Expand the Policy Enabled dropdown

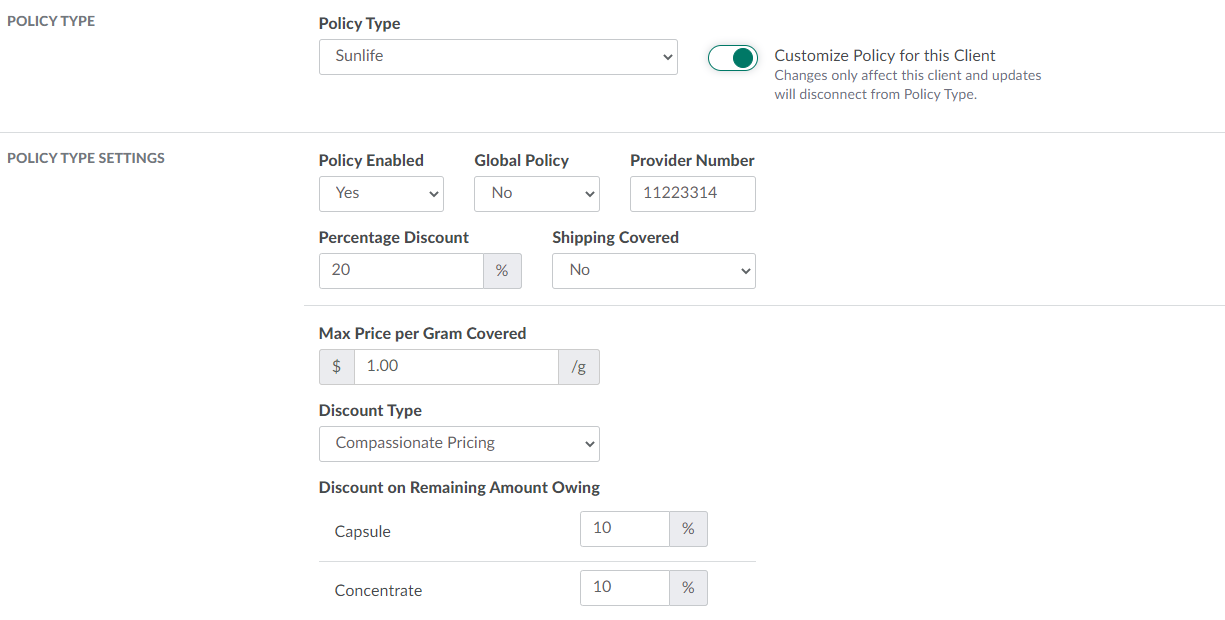click(x=381, y=194)
